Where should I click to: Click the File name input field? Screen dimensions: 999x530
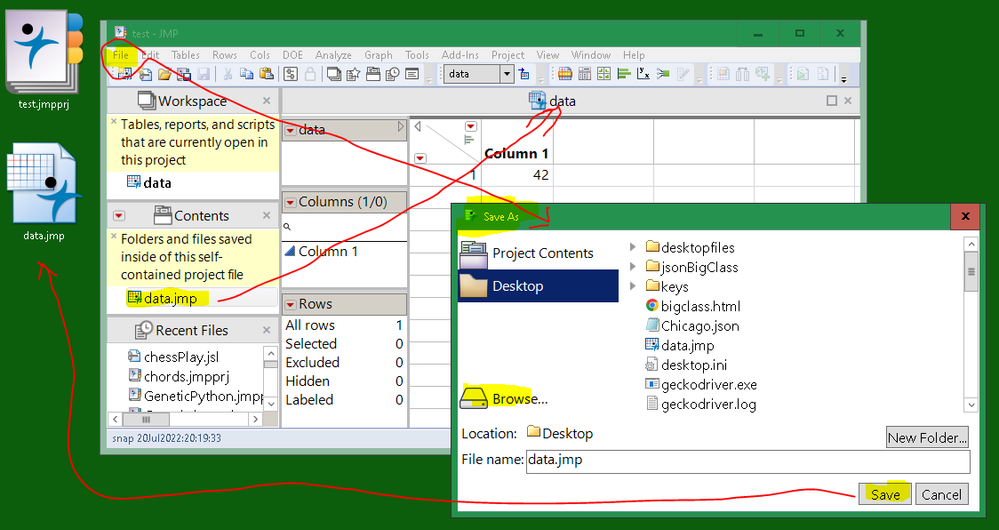748,461
